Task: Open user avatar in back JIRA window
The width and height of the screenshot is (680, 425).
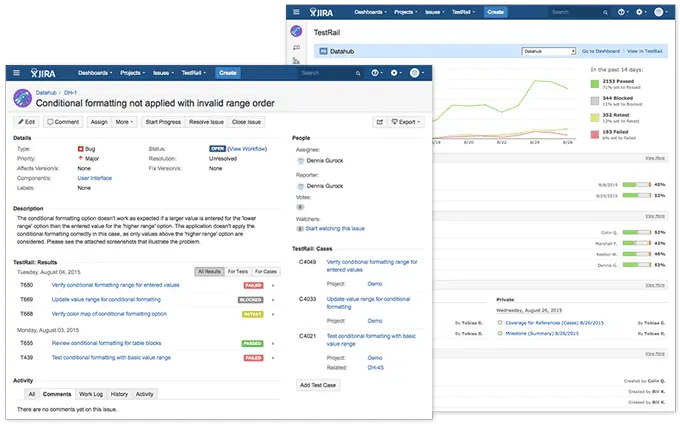Action: pyautogui.click(x=659, y=12)
